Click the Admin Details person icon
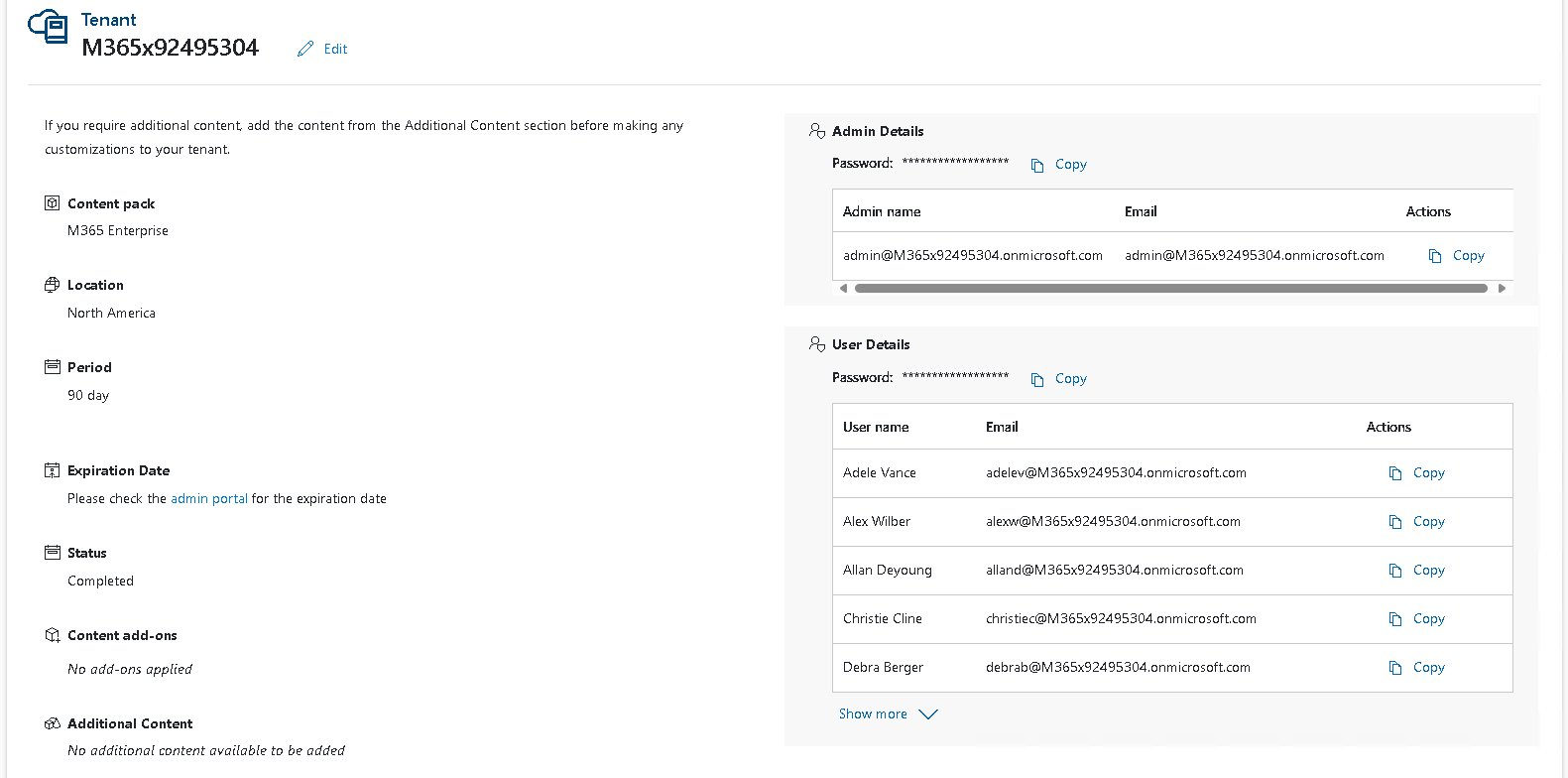Screen dimensions: 1568x778 coord(817,131)
